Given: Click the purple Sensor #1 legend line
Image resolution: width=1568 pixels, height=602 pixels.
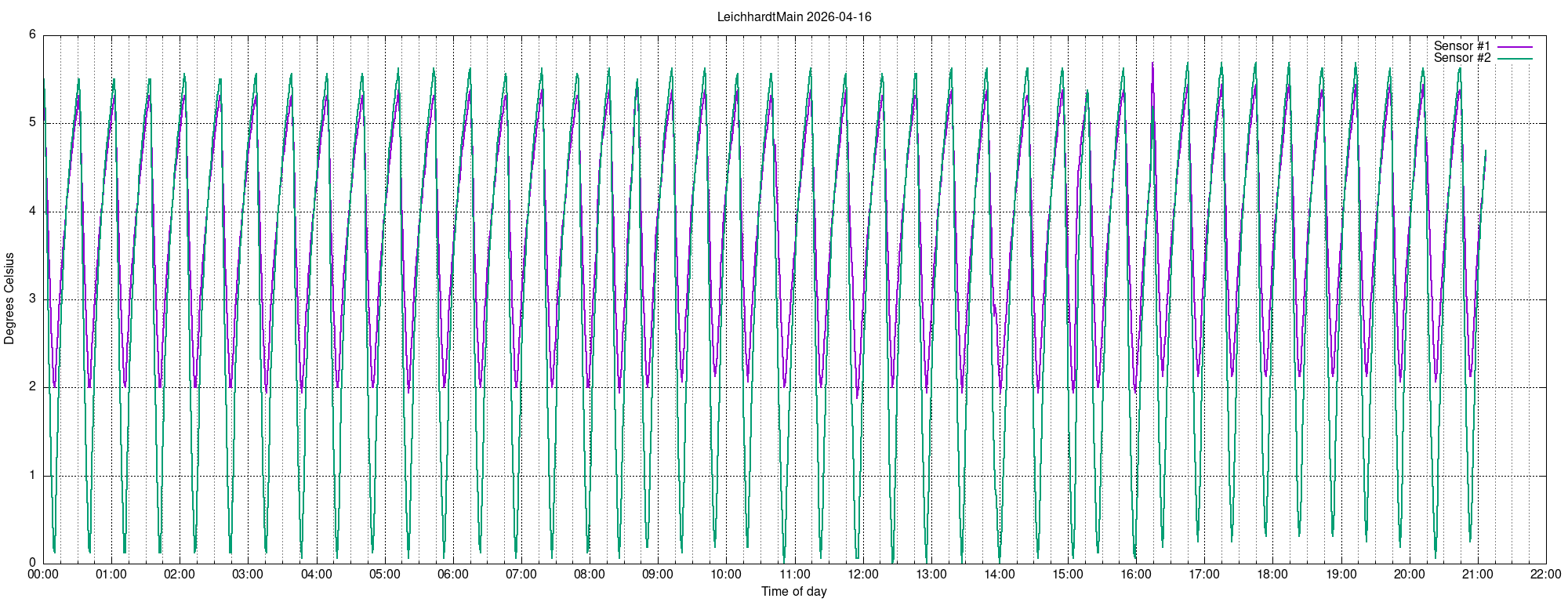Looking at the screenshot, I should click(1515, 47).
